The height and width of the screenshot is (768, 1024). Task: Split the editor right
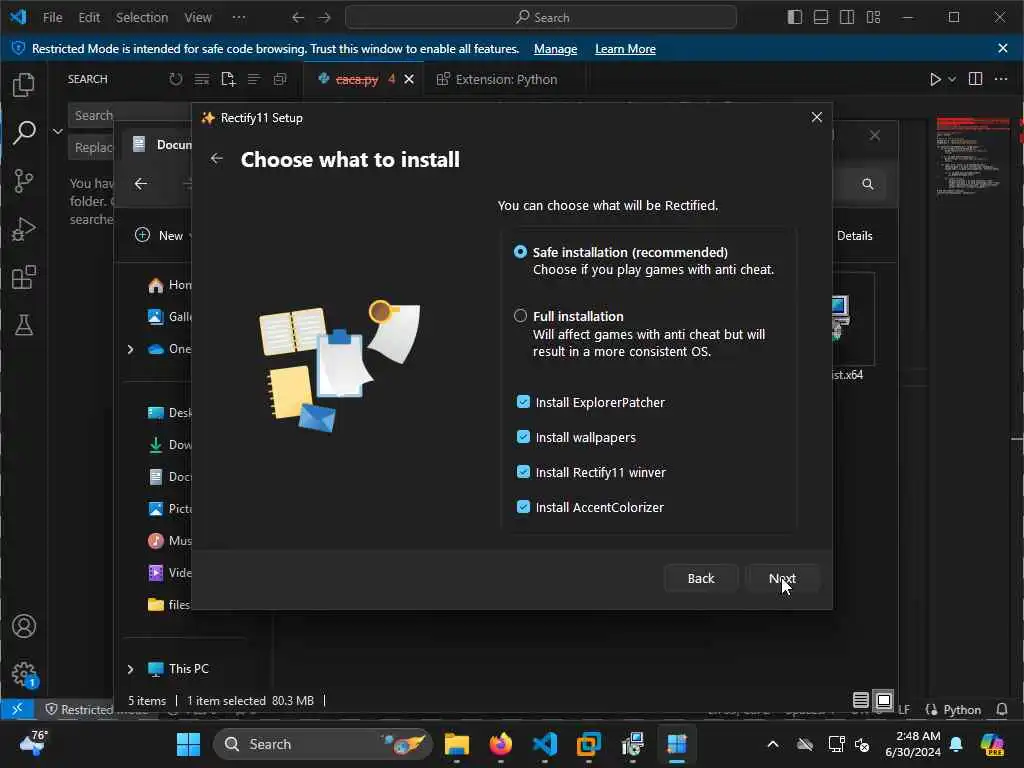(975, 79)
